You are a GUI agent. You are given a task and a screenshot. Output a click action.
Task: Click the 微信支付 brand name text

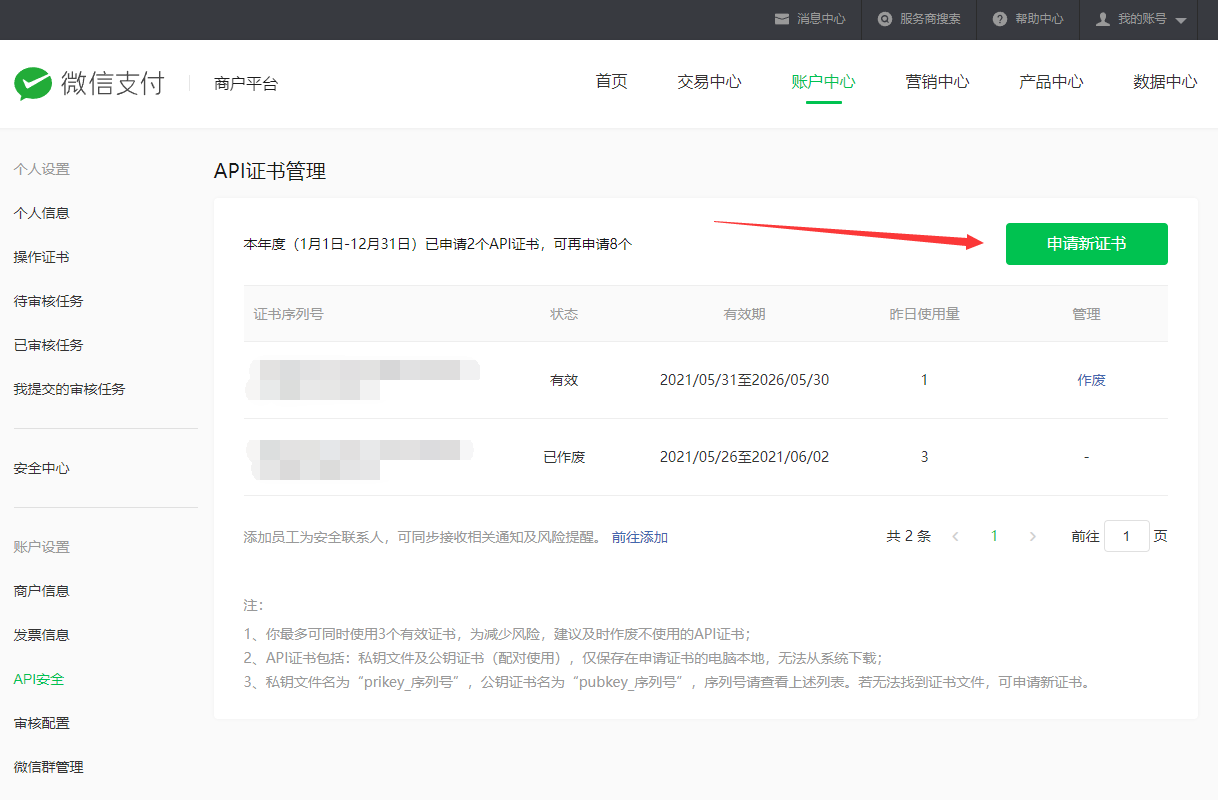112,83
